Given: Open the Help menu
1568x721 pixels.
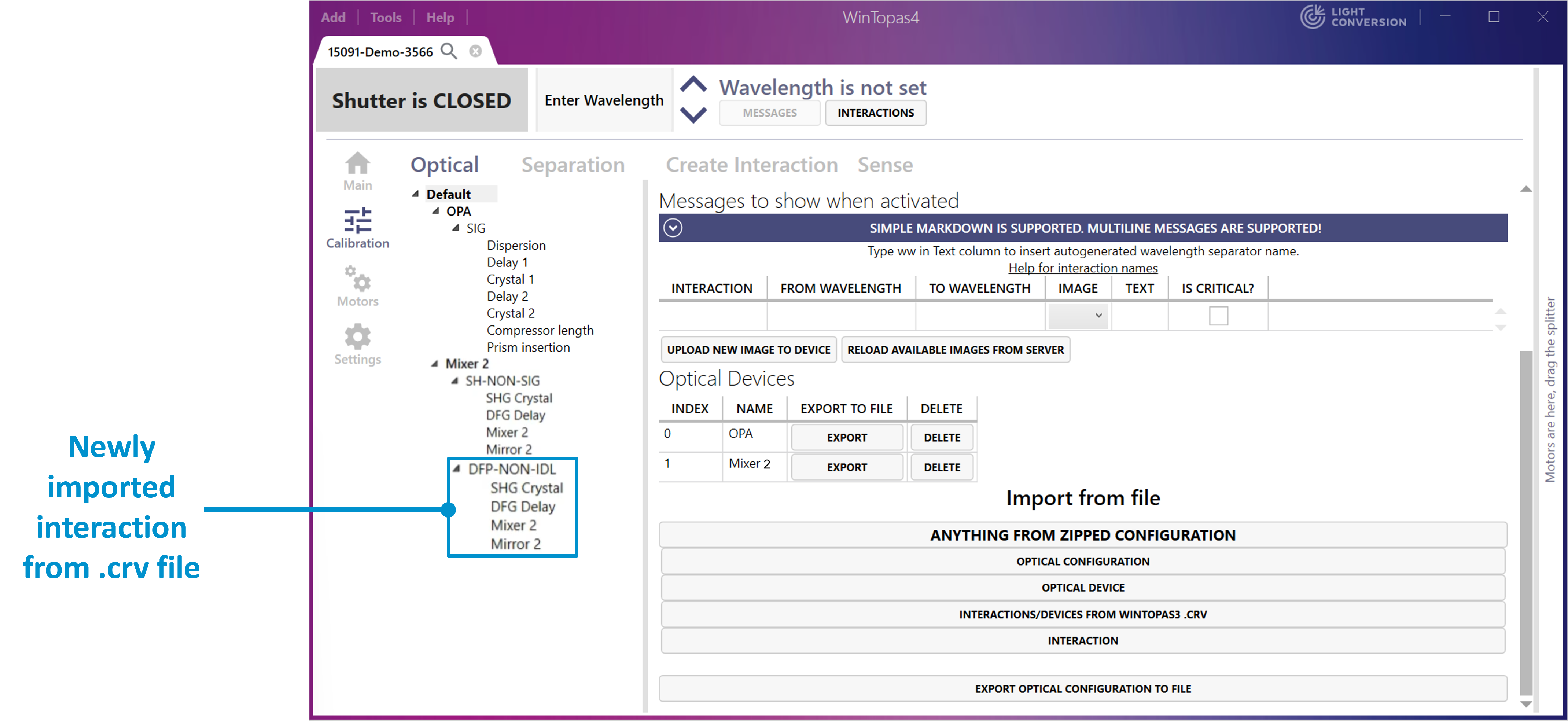Looking at the screenshot, I should [440, 17].
